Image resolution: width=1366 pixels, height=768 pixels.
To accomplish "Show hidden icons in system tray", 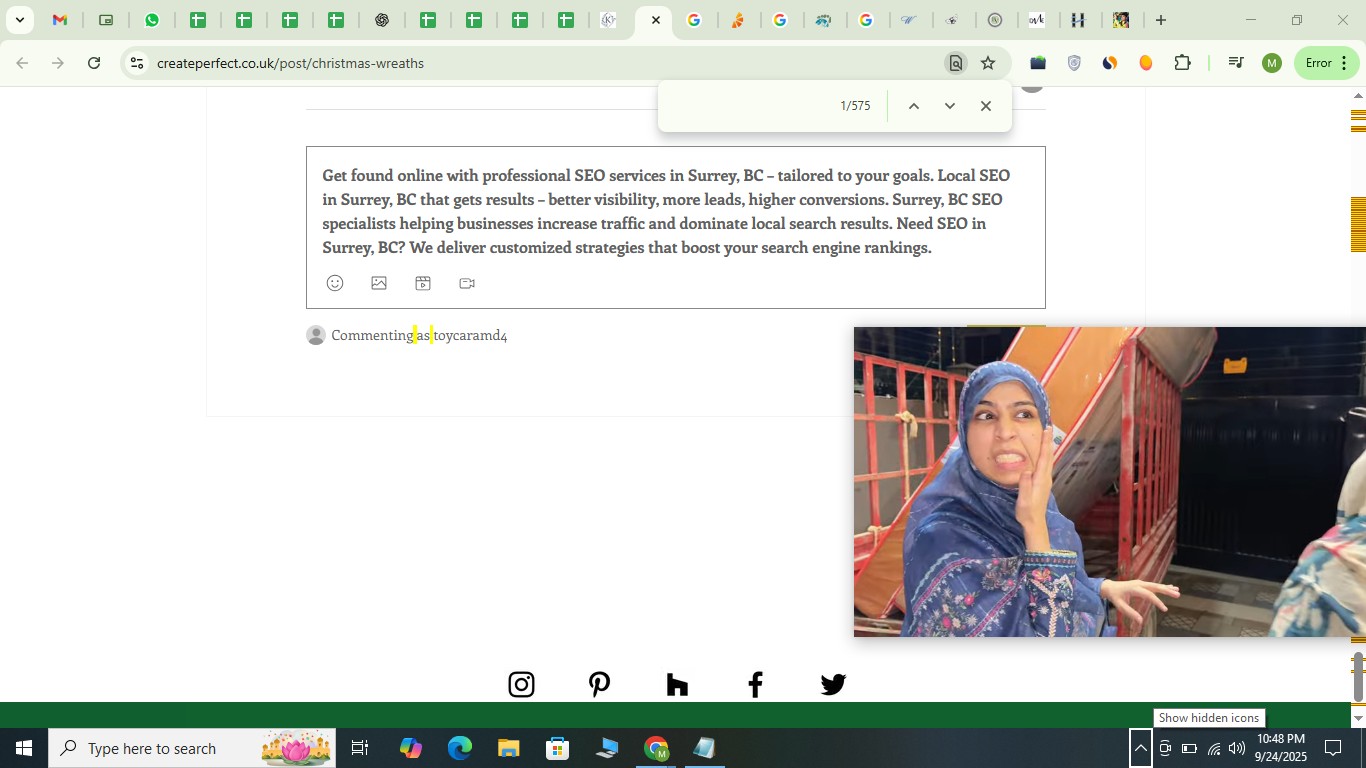I will 1140,748.
